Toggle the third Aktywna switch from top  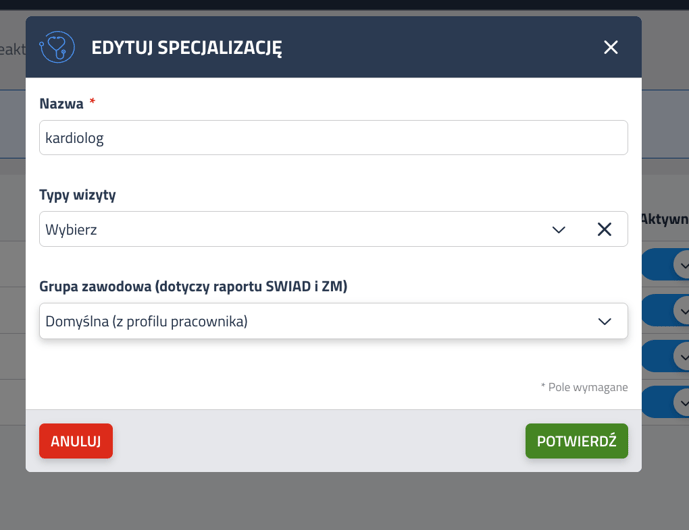click(x=665, y=356)
